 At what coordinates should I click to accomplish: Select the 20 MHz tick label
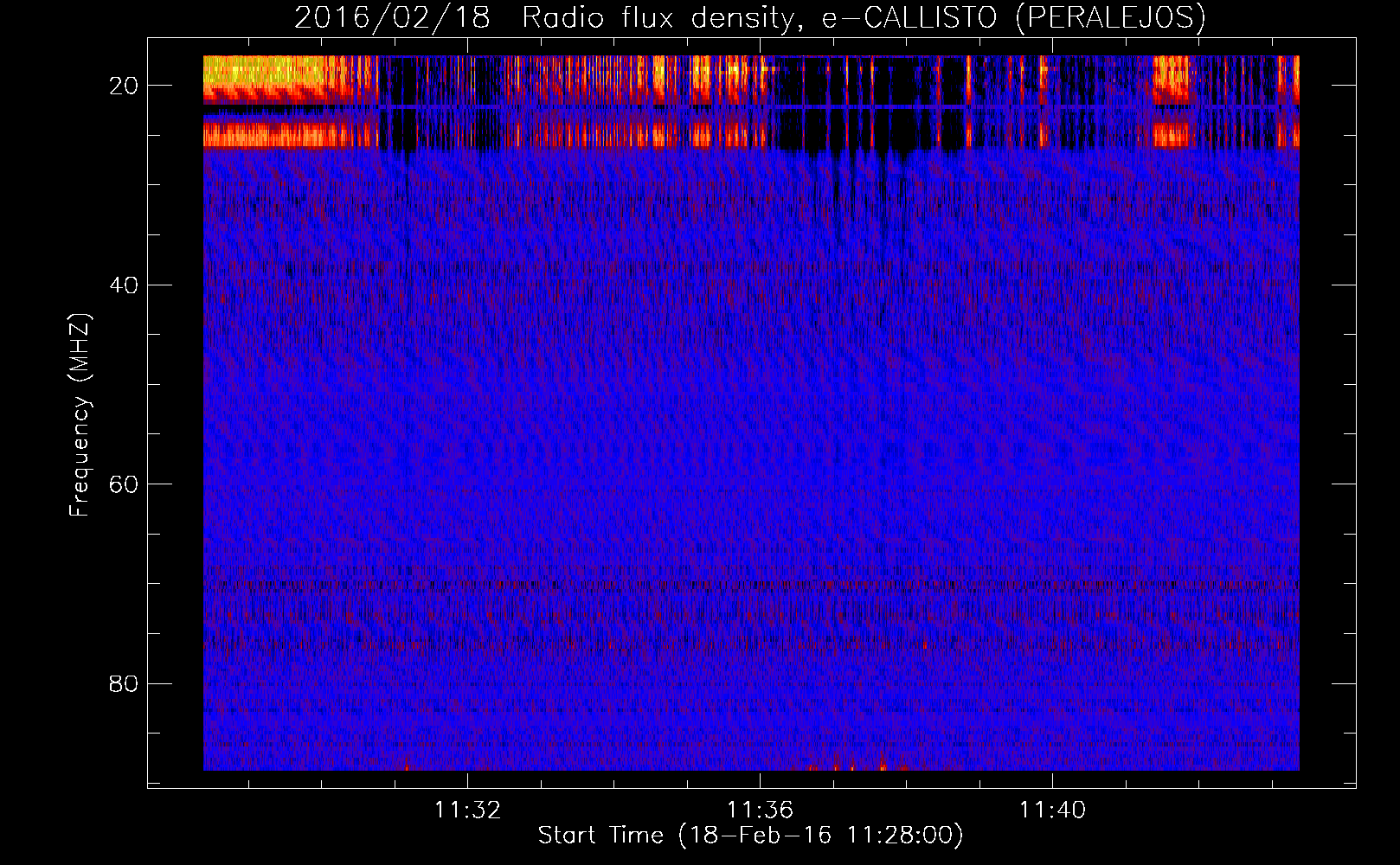pyautogui.click(x=125, y=86)
